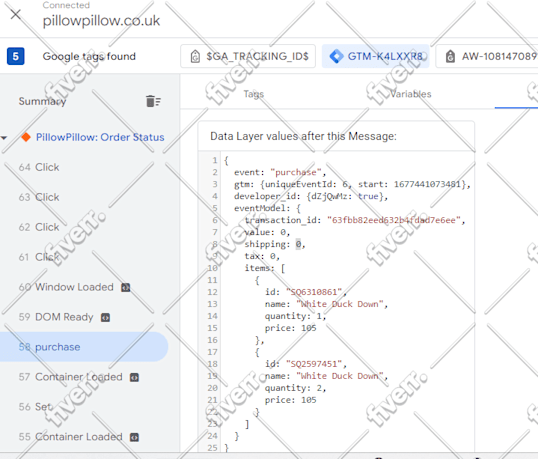
Task: Select event 56 Set
Action: tap(36, 407)
